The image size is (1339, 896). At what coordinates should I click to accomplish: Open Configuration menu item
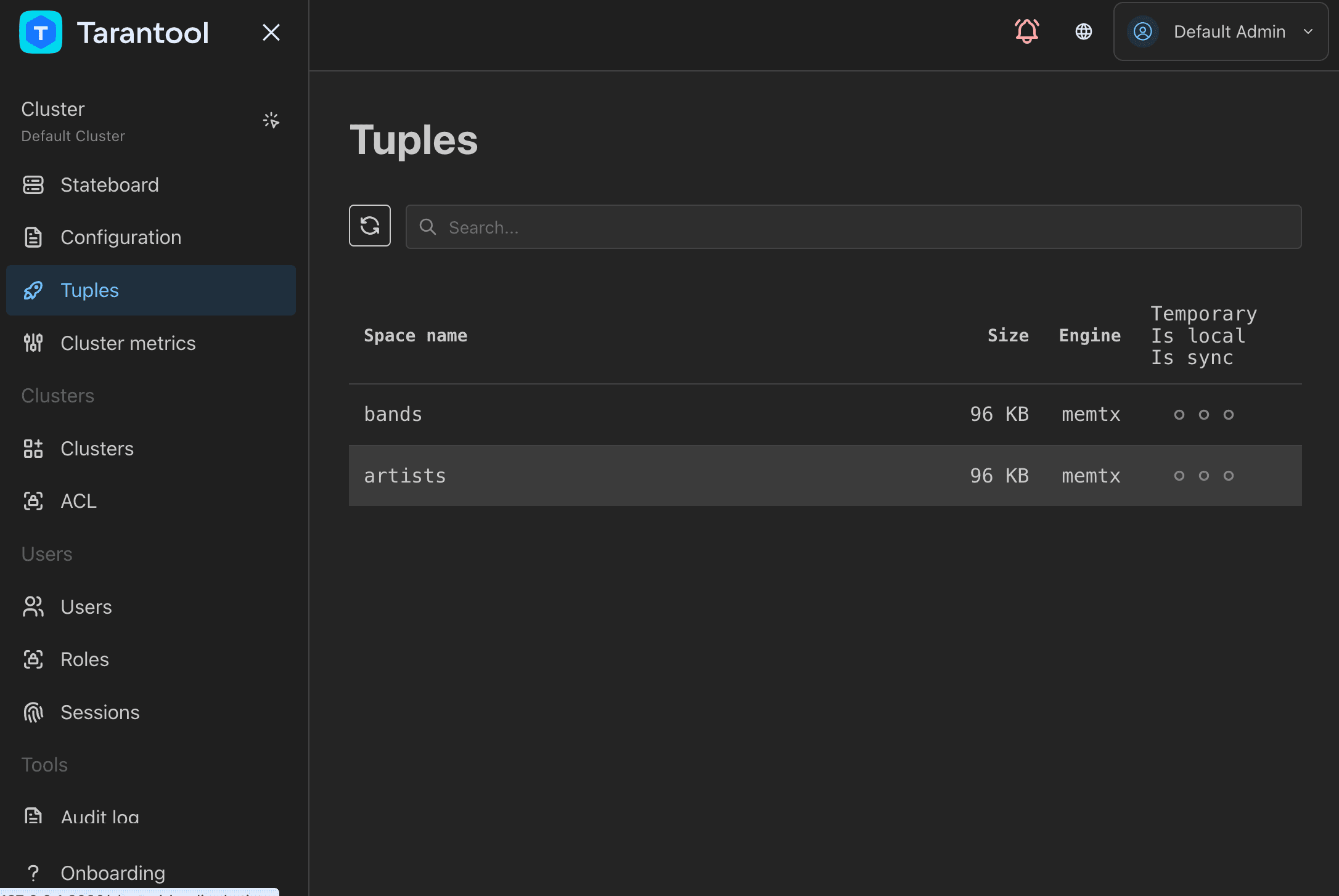pyautogui.click(x=151, y=237)
